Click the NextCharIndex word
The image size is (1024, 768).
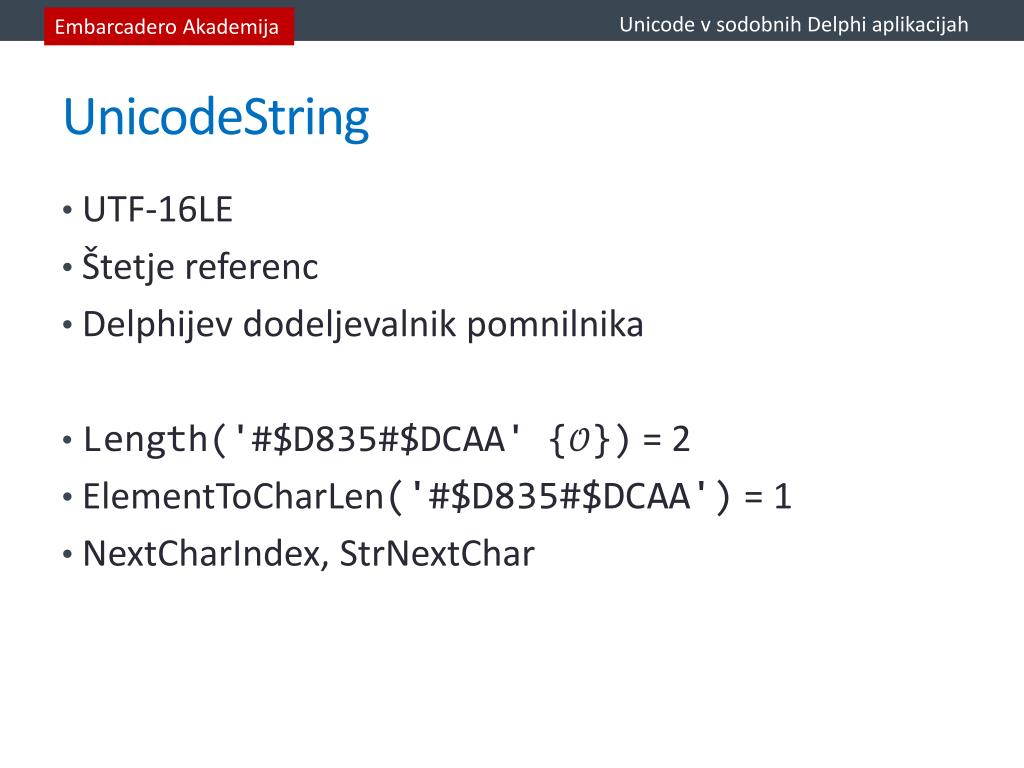click(x=202, y=554)
